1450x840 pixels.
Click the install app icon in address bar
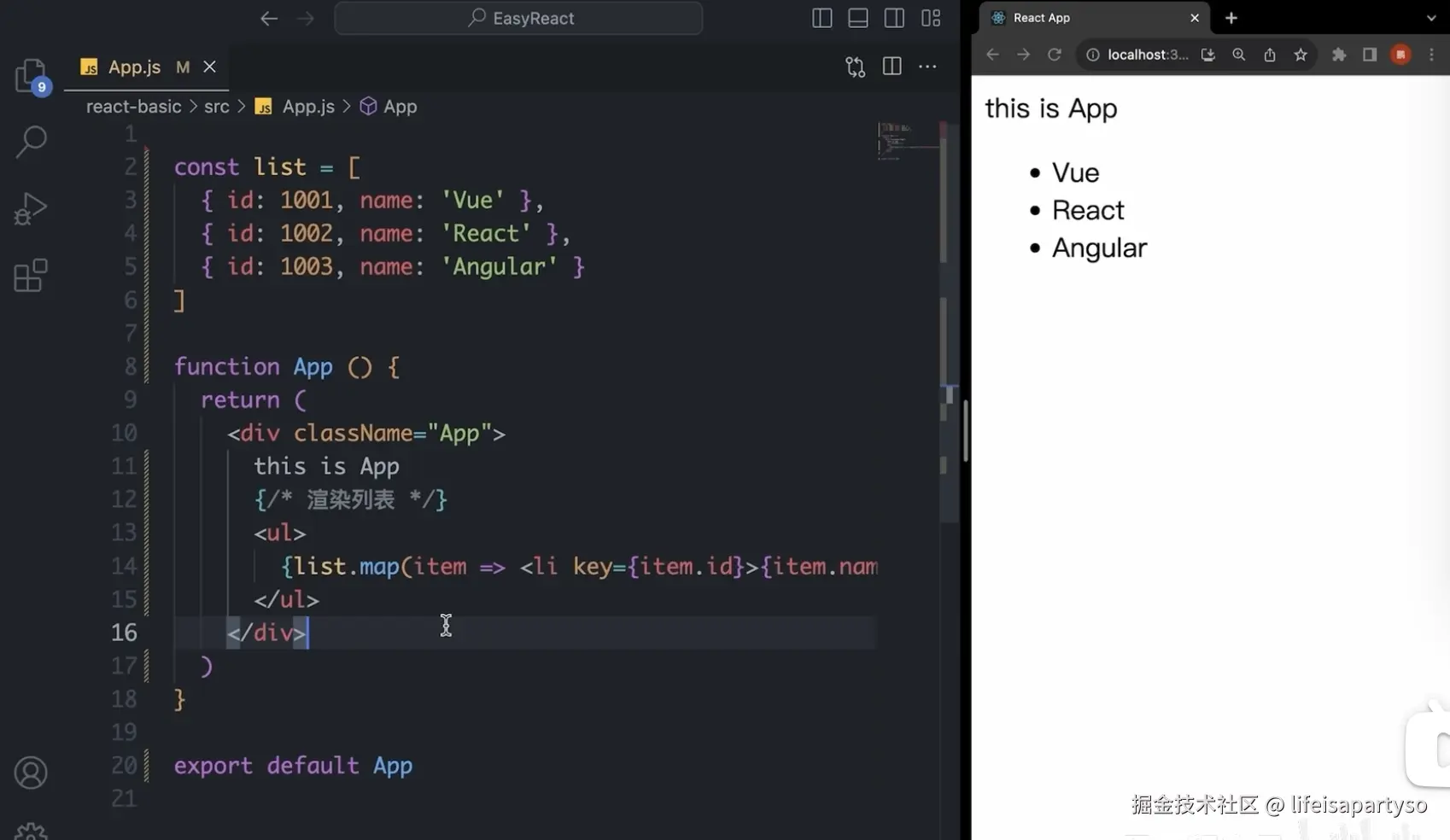(x=1207, y=55)
